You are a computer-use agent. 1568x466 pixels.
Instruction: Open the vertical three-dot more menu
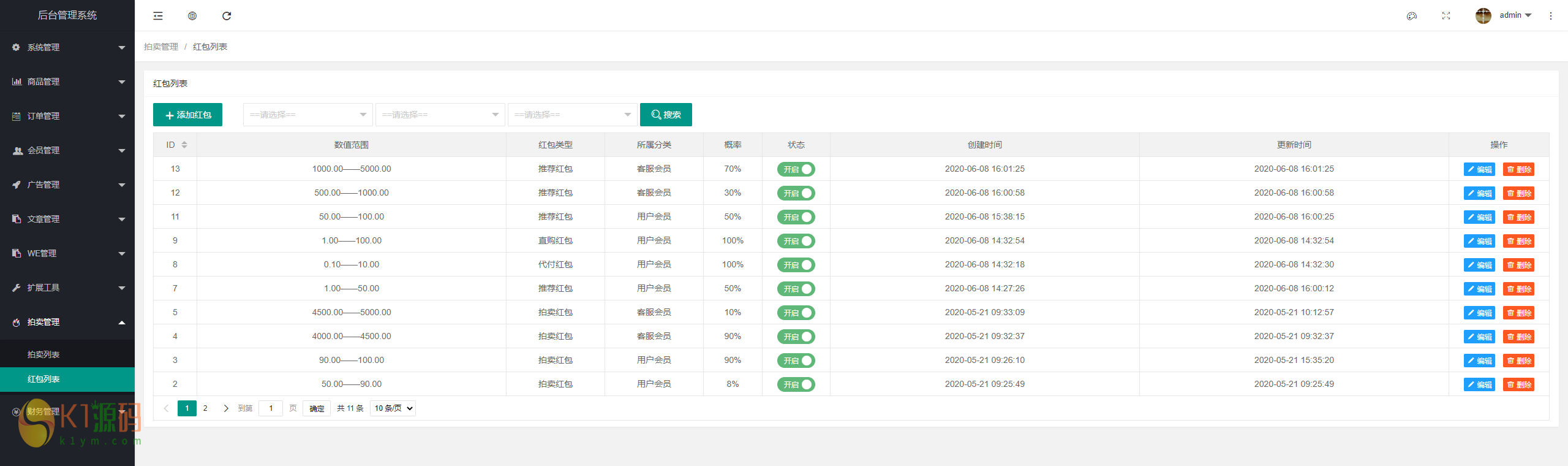(1551, 16)
